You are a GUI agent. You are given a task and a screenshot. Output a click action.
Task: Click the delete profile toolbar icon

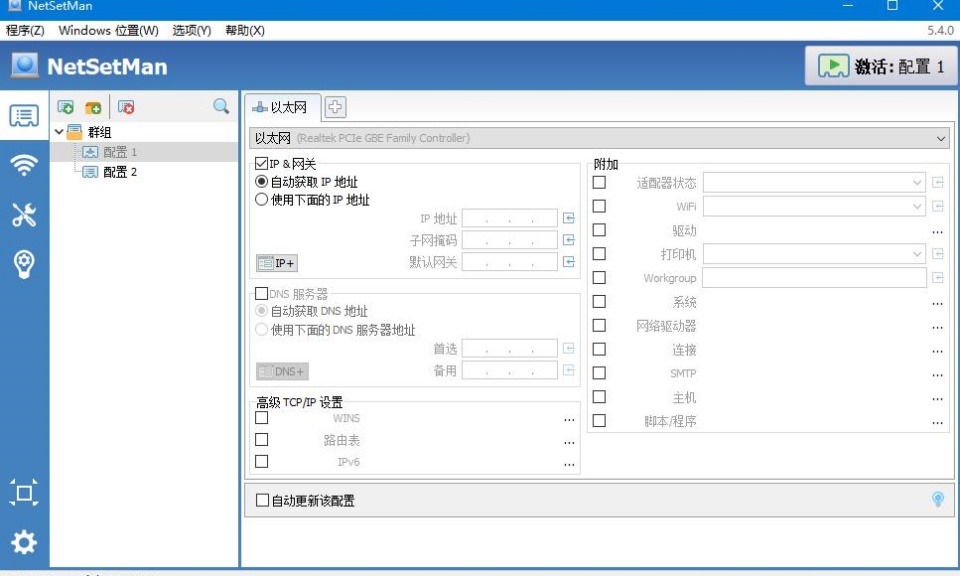click(126, 107)
